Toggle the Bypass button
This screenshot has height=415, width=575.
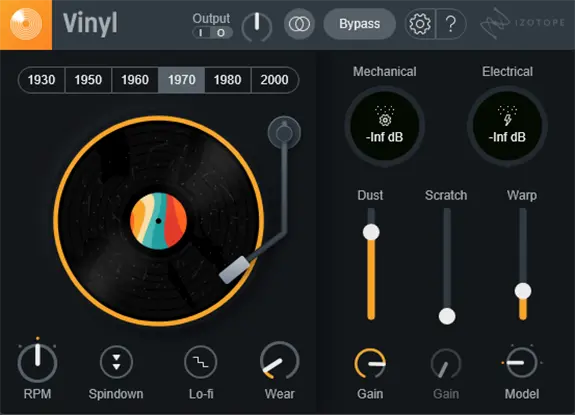pyautogui.click(x=359, y=24)
